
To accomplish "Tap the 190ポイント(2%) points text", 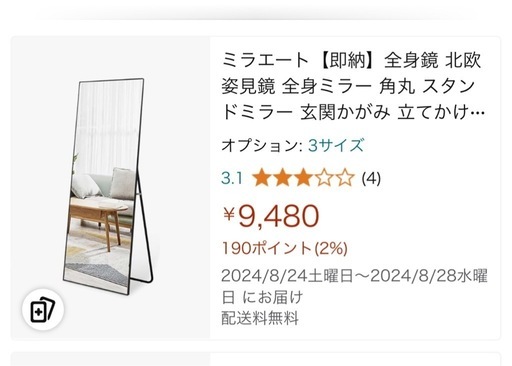I will pyautogui.click(x=285, y=248).
